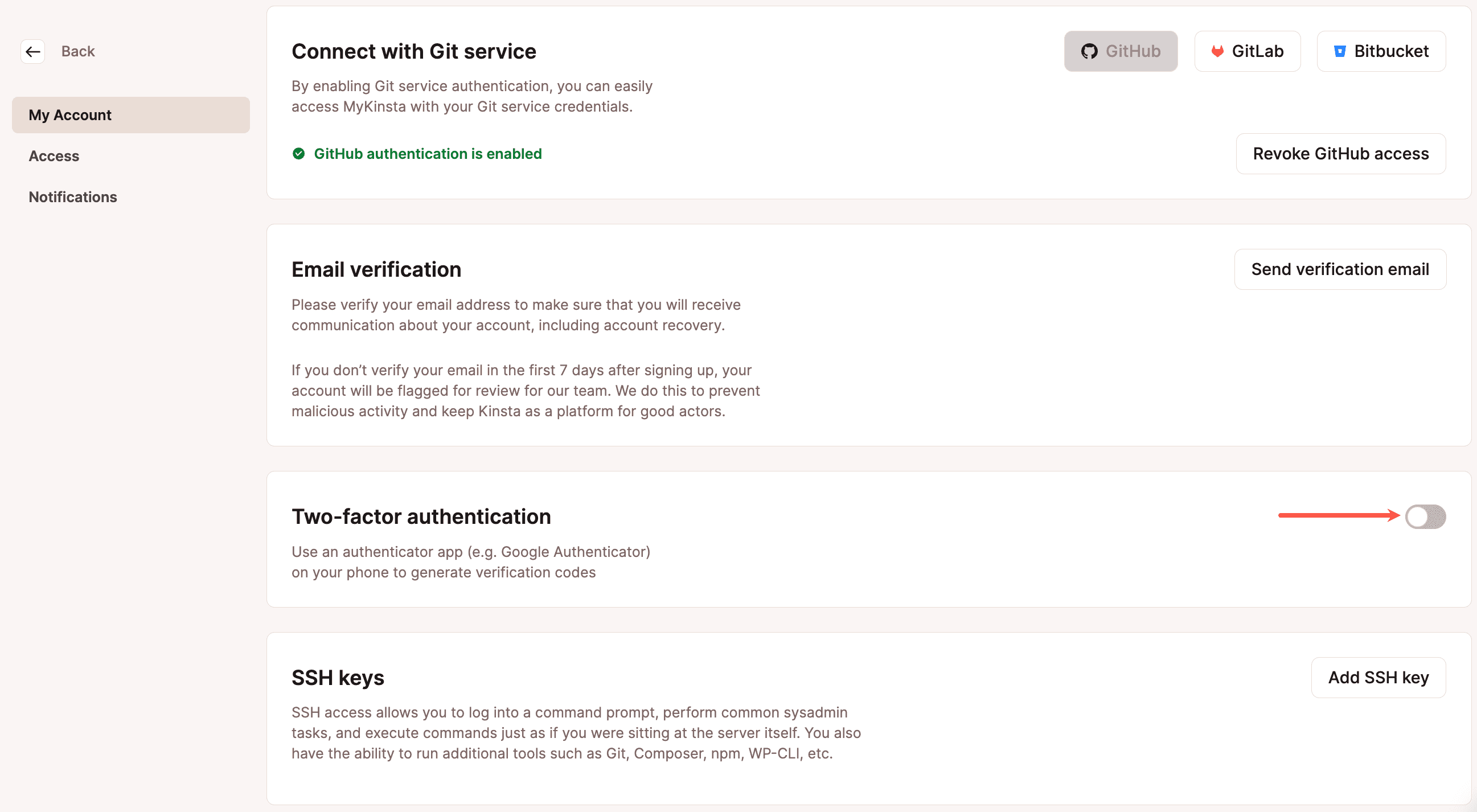This screenshot has width=1477, height=812.
Task: Switch to My Account tab
Action: click(131, 114)
